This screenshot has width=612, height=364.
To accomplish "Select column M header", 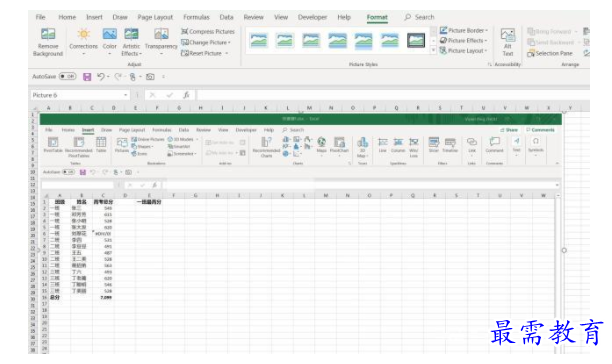I will (309, 108).
